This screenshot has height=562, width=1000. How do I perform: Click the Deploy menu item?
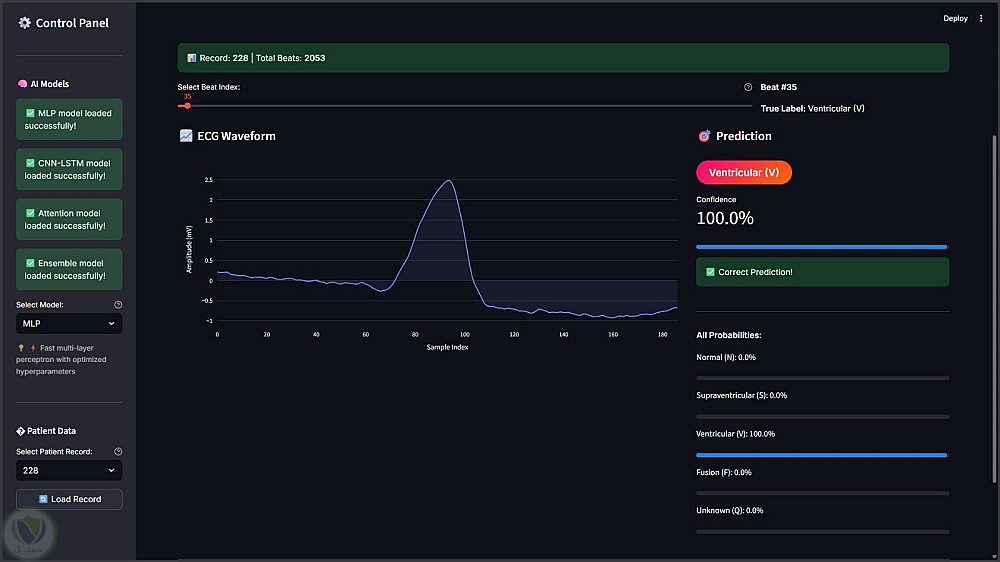point(955,18)
